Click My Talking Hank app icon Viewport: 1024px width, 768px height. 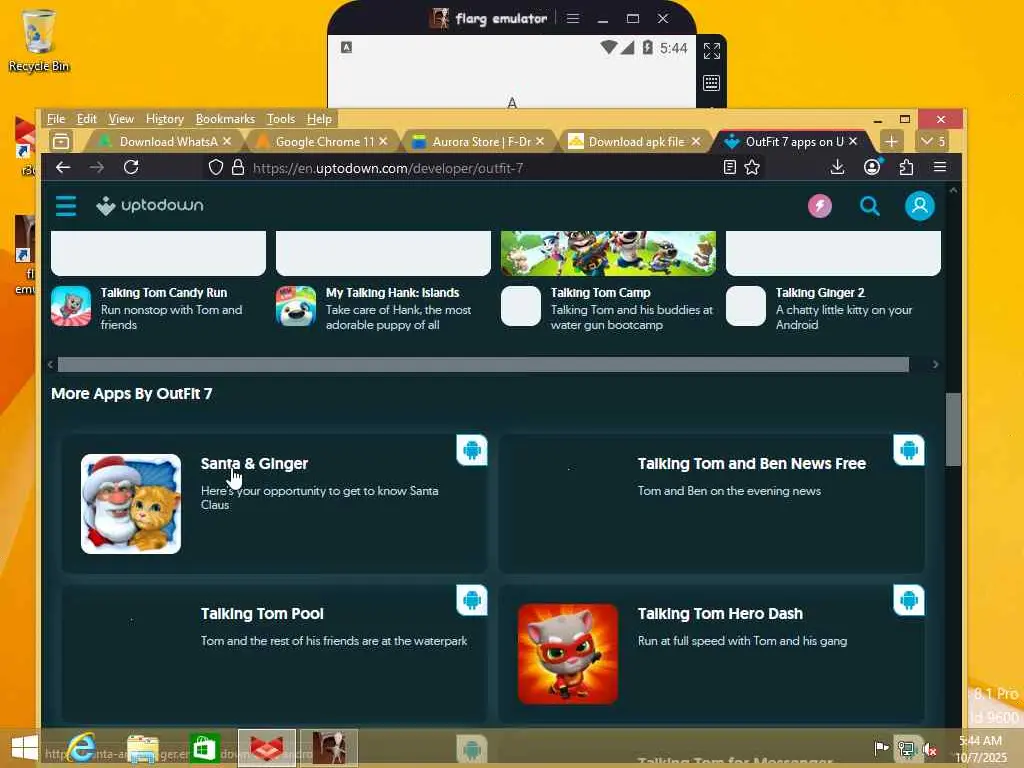coord(296,306)
